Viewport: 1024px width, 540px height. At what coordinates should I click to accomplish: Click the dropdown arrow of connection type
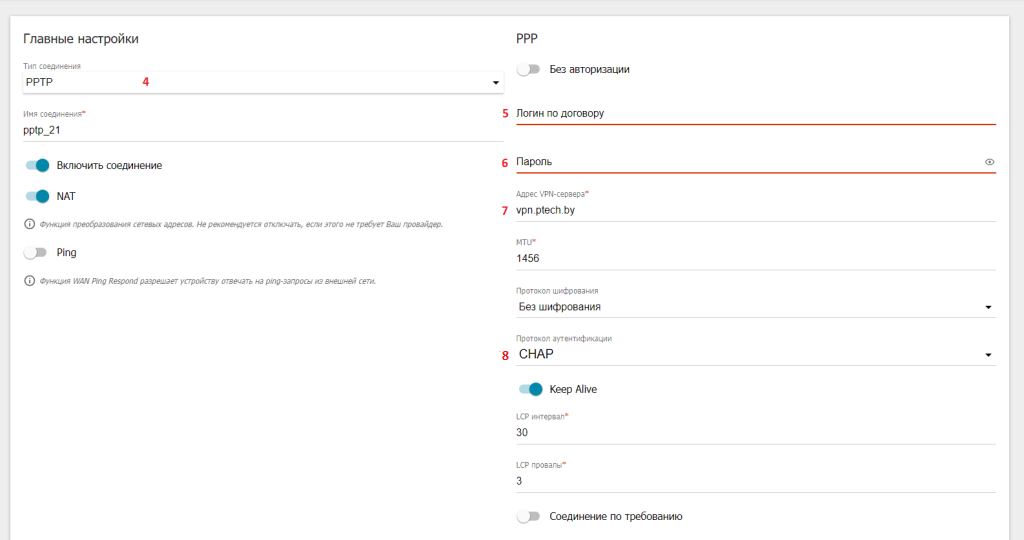(495, 83)
